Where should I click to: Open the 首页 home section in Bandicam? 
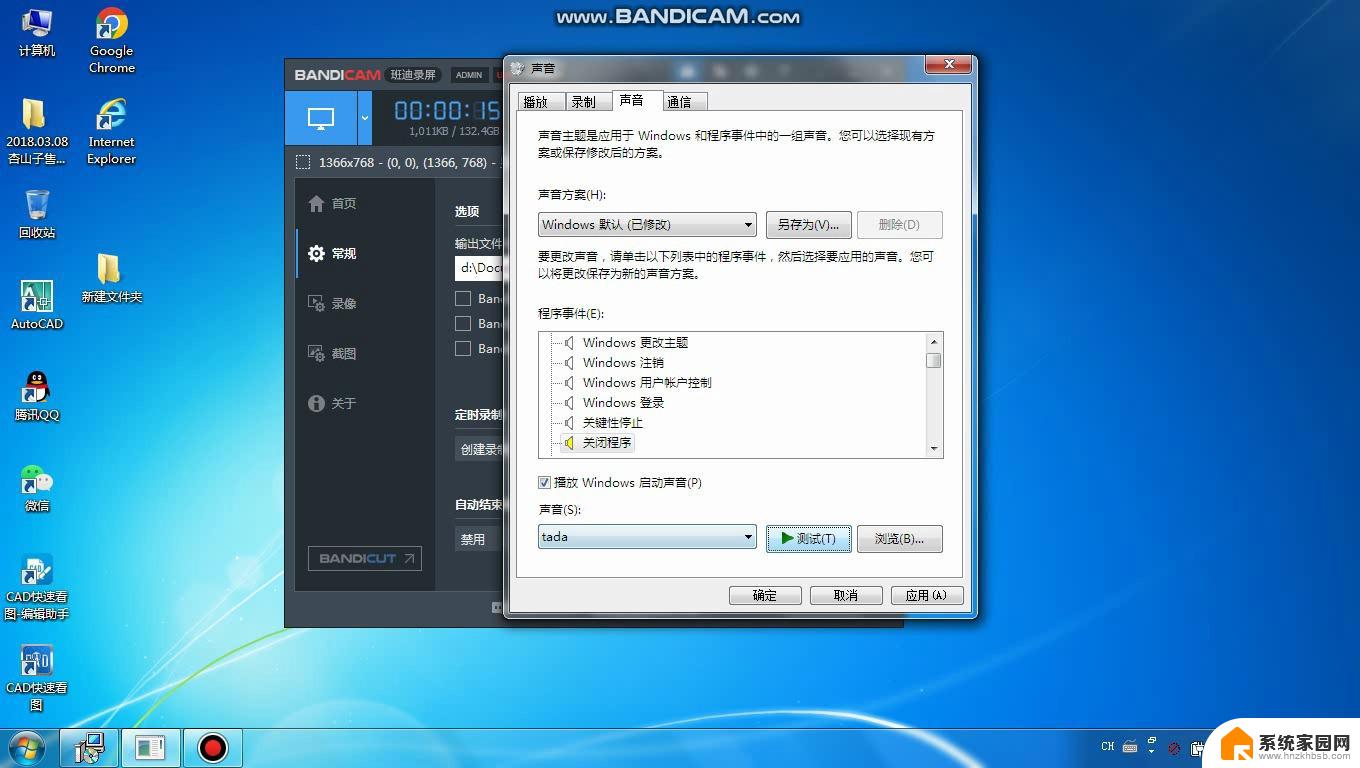pyautogui.click(x=333, y=203)
